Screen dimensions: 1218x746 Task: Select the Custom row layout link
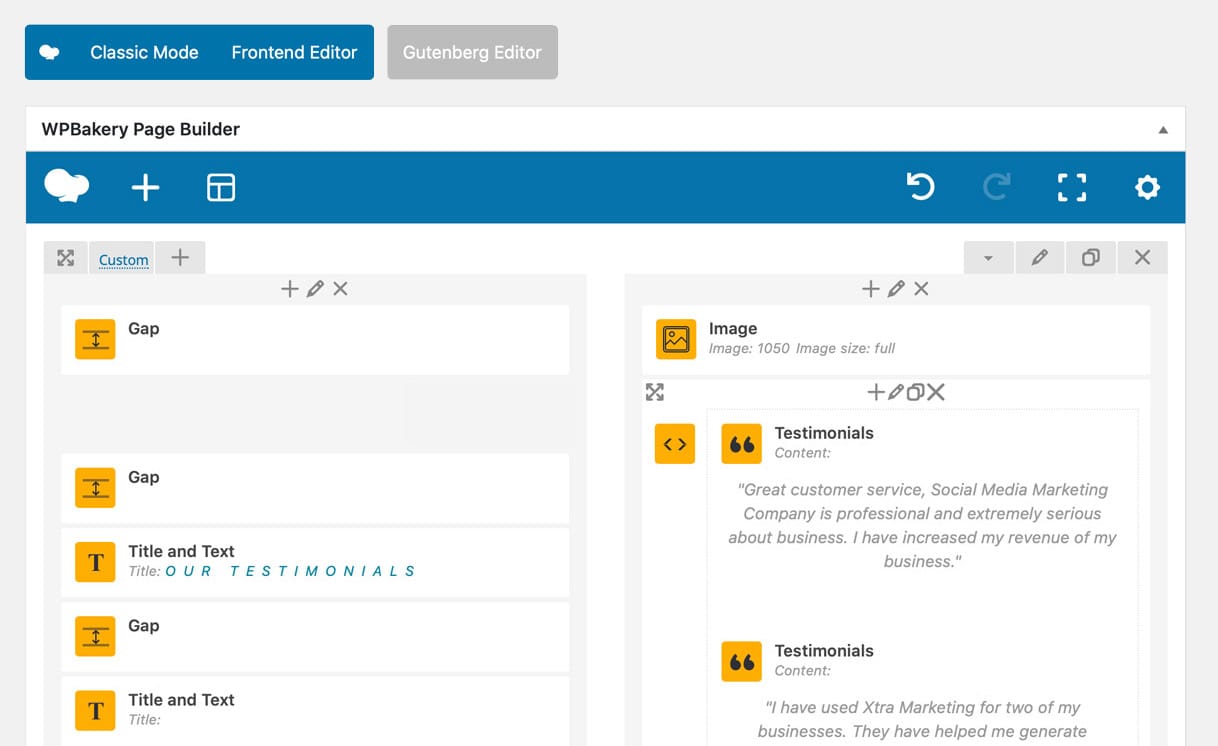coord(124,260)
